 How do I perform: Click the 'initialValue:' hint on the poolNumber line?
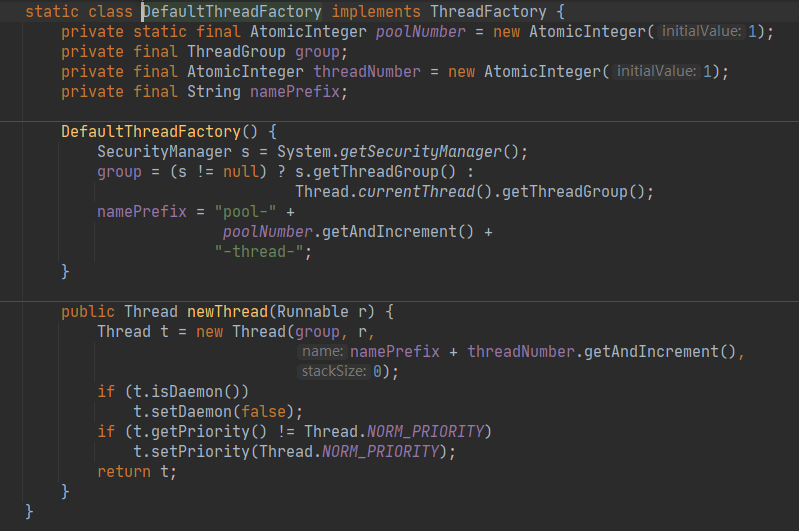click(x=701, y=32)
